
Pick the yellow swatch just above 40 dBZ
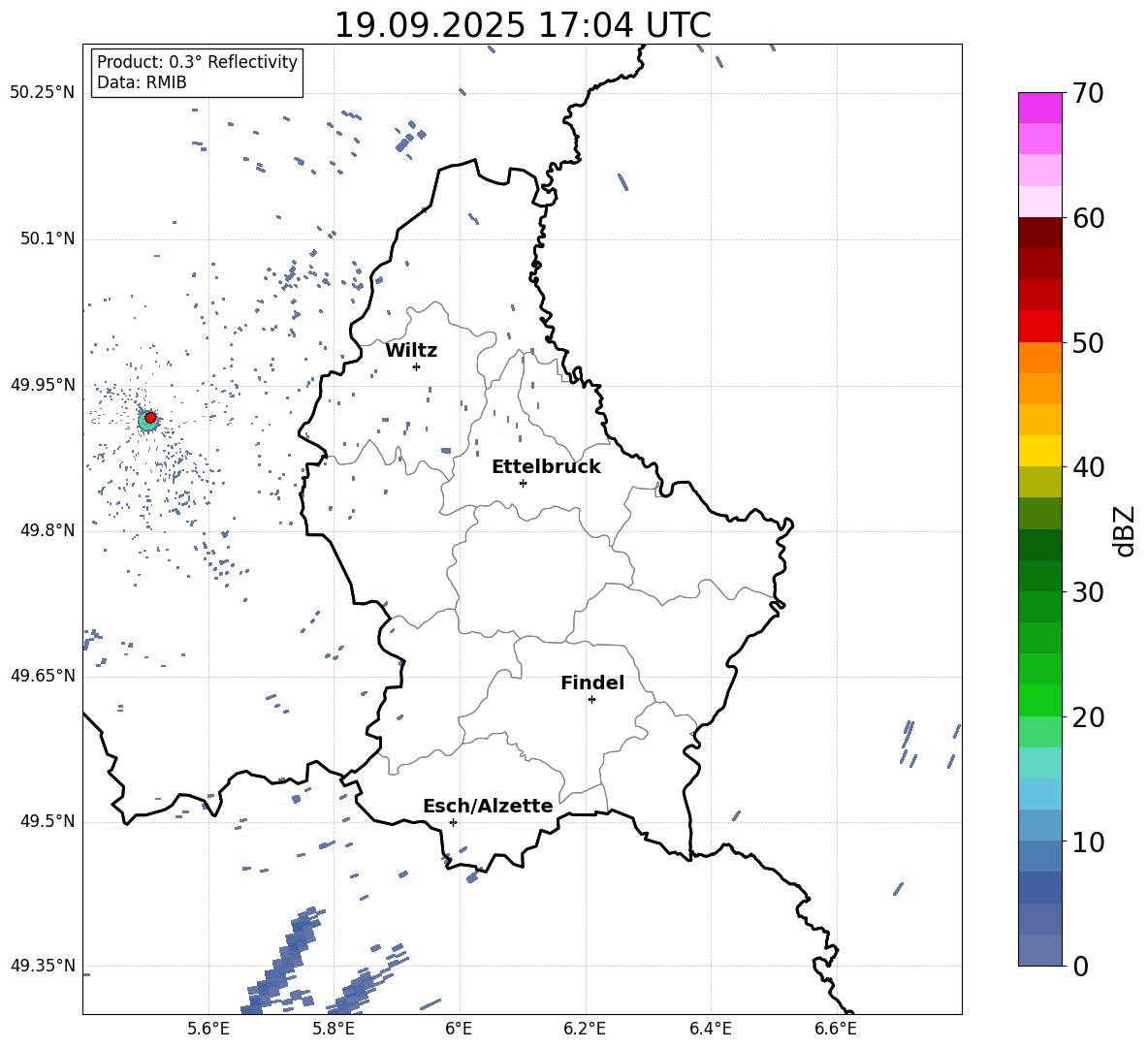[x=1040, y=451]
